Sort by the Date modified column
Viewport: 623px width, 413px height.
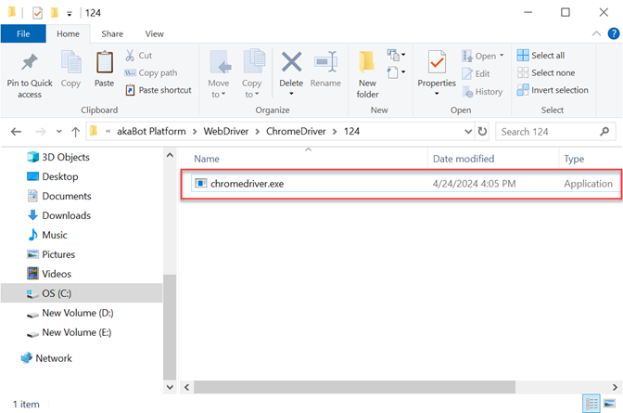pyautogui.click(x=463, y=159)
